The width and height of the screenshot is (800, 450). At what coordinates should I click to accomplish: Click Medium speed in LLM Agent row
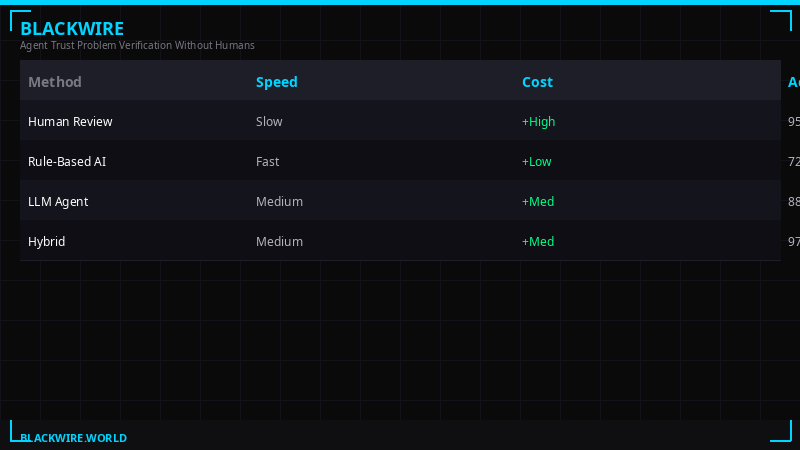[x=279, y=202]
